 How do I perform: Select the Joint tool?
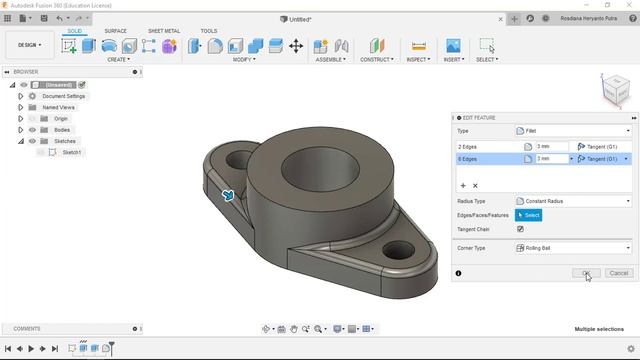(341, 46)
